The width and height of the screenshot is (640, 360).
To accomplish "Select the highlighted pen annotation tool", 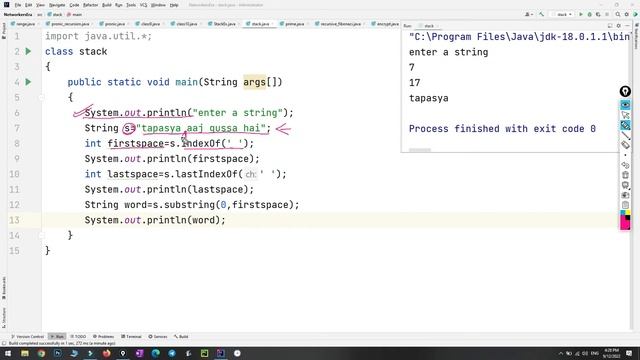I will 625,125.
